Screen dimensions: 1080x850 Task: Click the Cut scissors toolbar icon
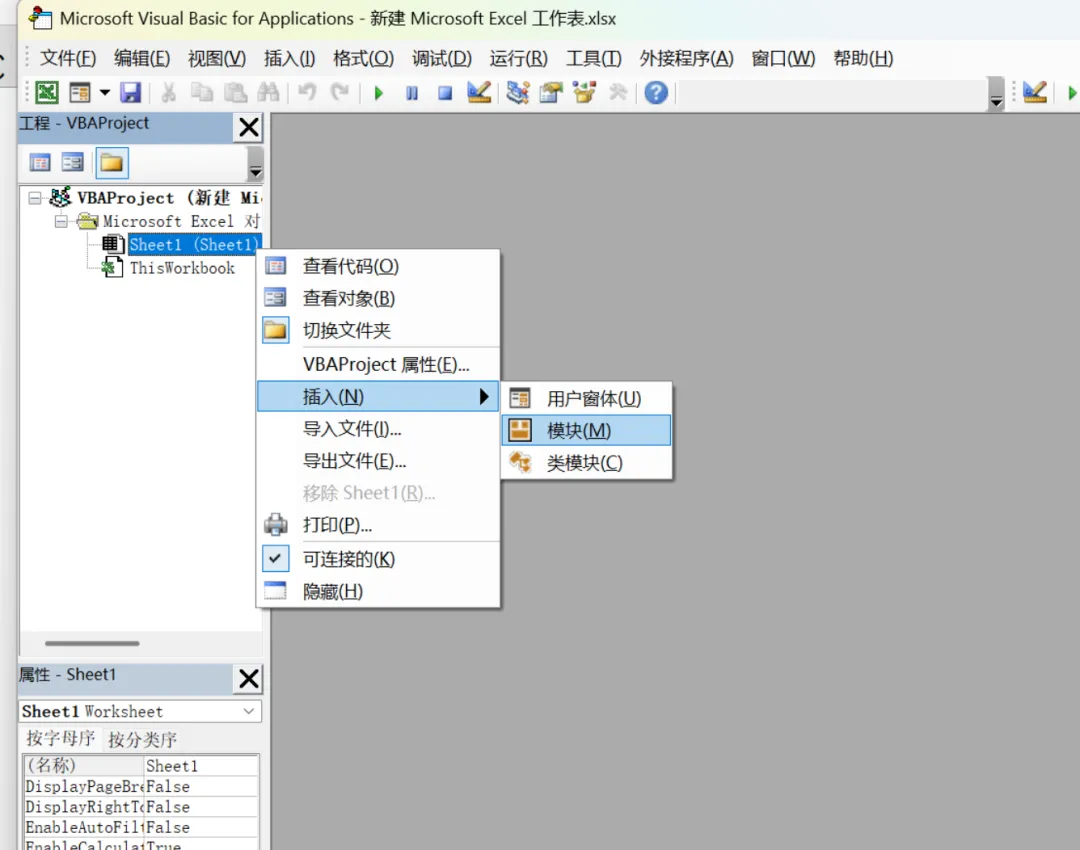(168, 92)
